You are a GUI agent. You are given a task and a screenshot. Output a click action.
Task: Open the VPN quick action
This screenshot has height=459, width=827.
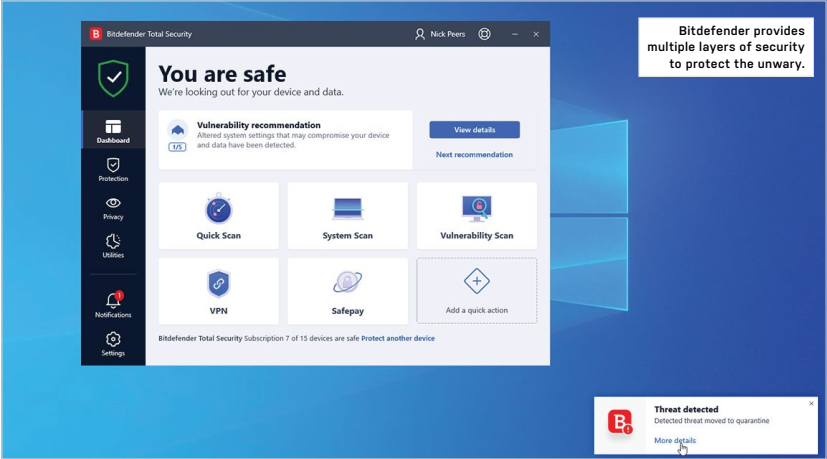click(218, 291)
